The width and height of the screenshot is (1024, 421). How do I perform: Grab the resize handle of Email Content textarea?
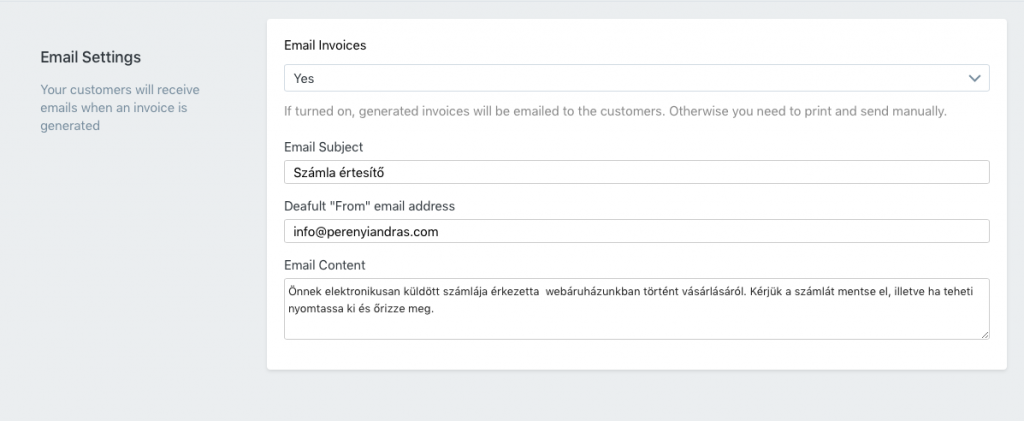[x=985, y=334]
